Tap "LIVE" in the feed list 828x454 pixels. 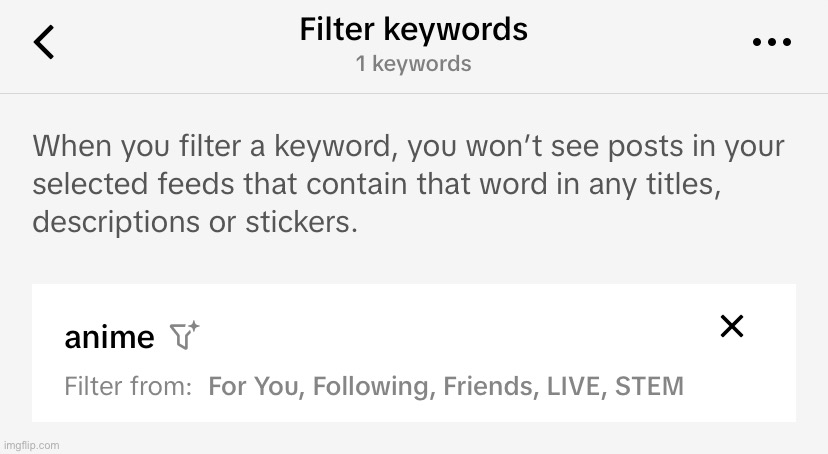[x=572, y=386]
